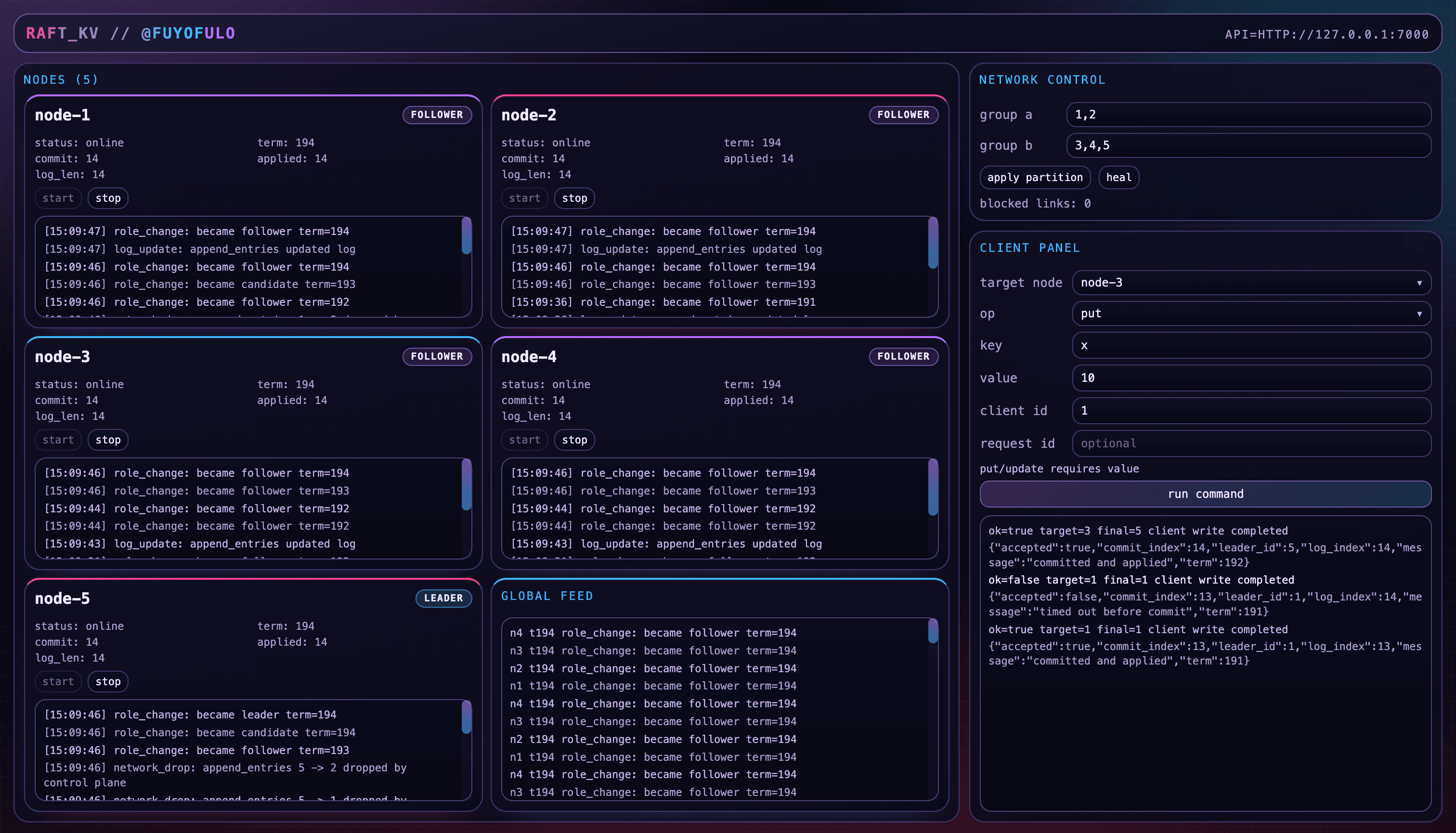Image resolution: width=1456 pixels, height=833 pixels.
Task: Click the NODES (5) heading
Action: [x=61, y=79]
